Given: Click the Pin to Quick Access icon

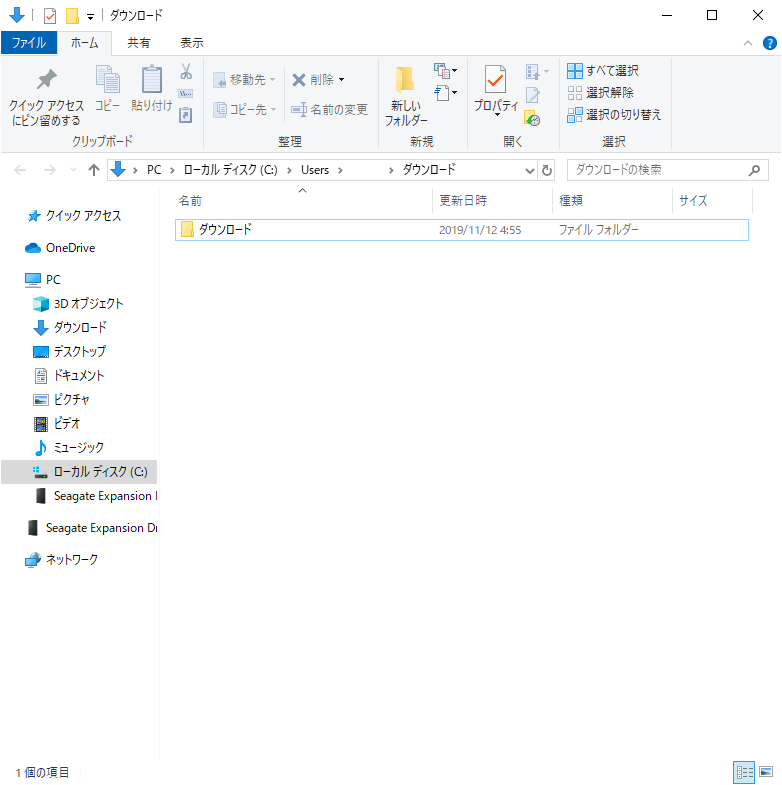Looking at the screenshot, I should [46, 81].
